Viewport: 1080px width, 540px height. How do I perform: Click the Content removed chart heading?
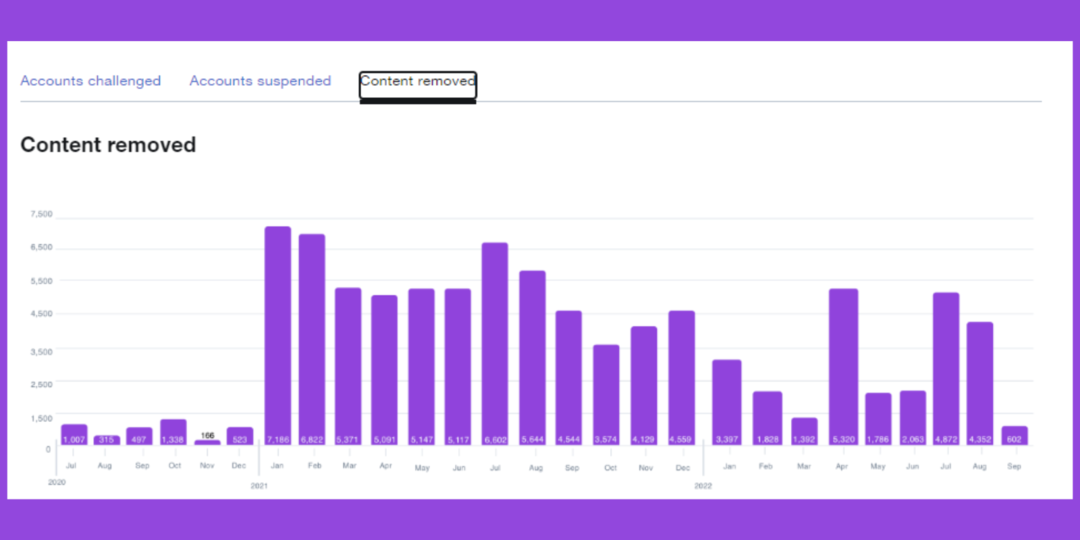click(x=108, y=145)
